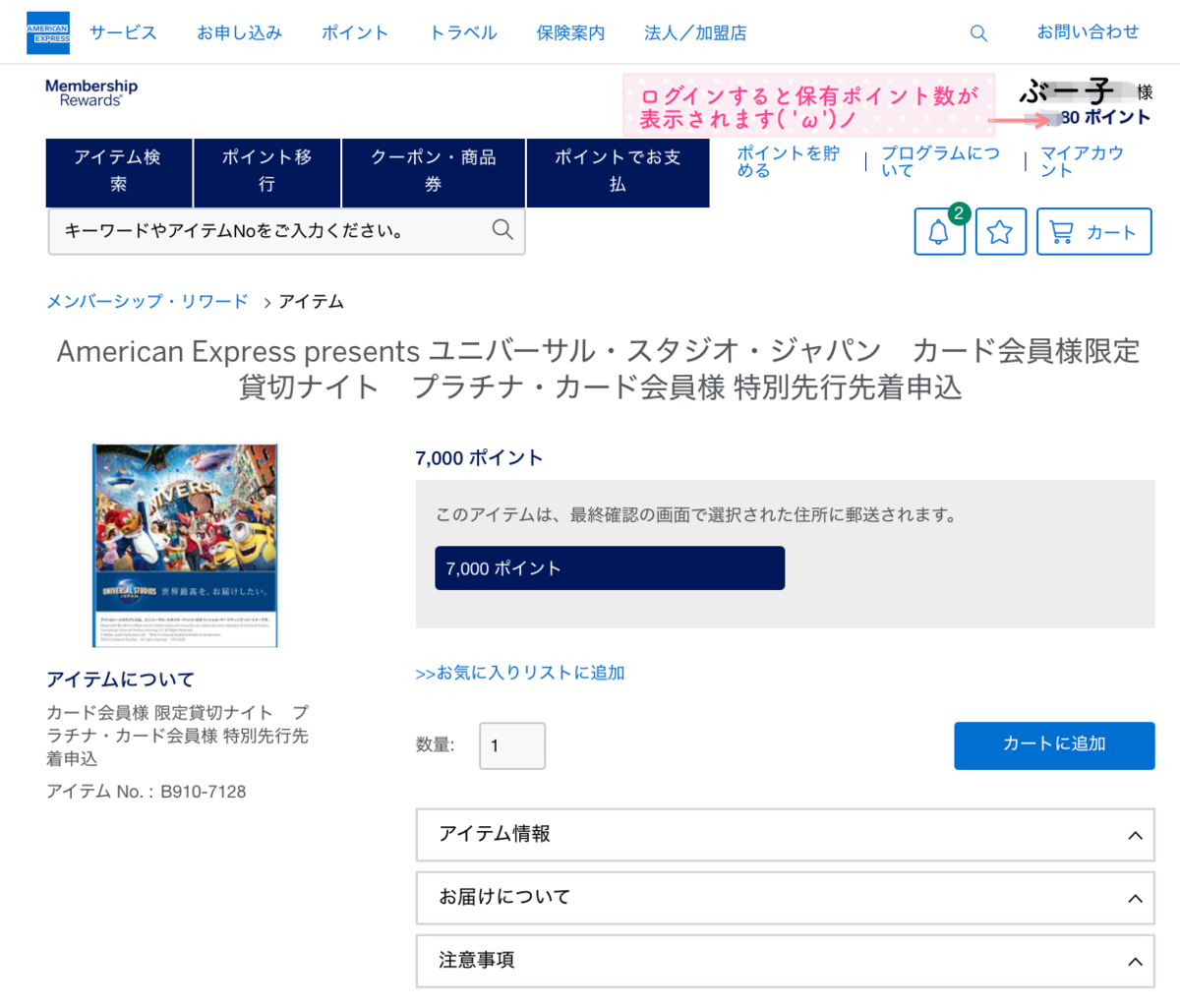Focus the 数量 quantity field
The width and height of the screenshot is (1180, 1008).
(x=512, y=745)
